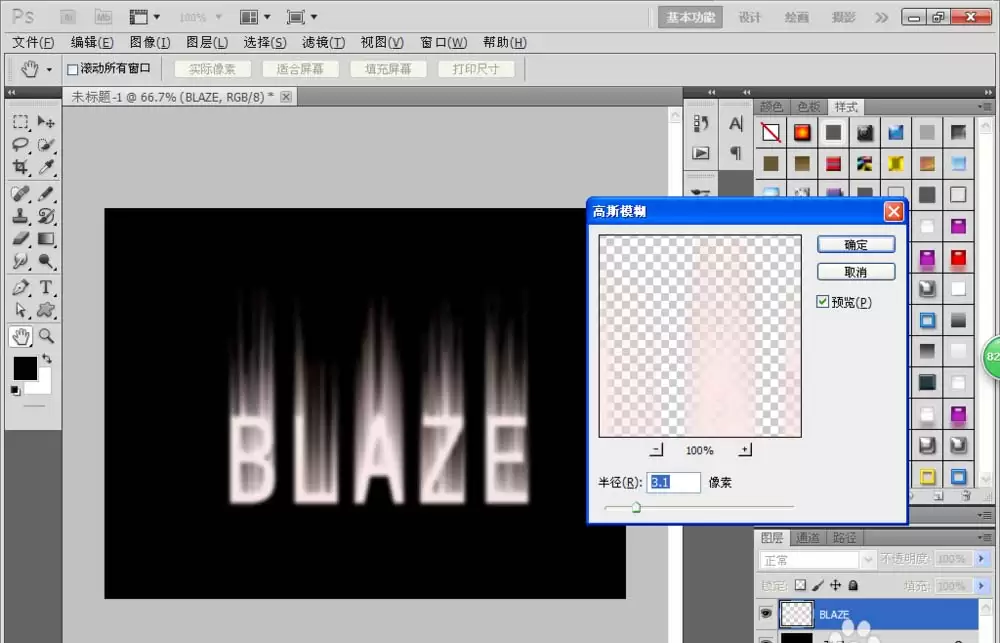
Task: Select the Horizontal Type tool
Action: pyautogui.click(x=46, y=287)
